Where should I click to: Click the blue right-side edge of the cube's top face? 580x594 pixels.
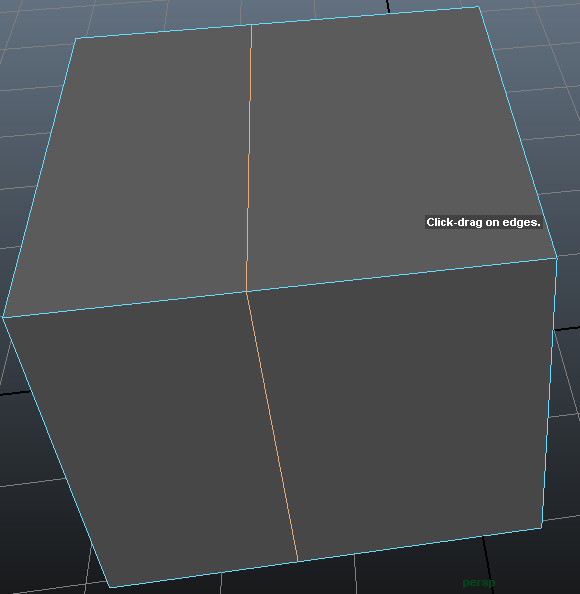click(x=518, y=132)
